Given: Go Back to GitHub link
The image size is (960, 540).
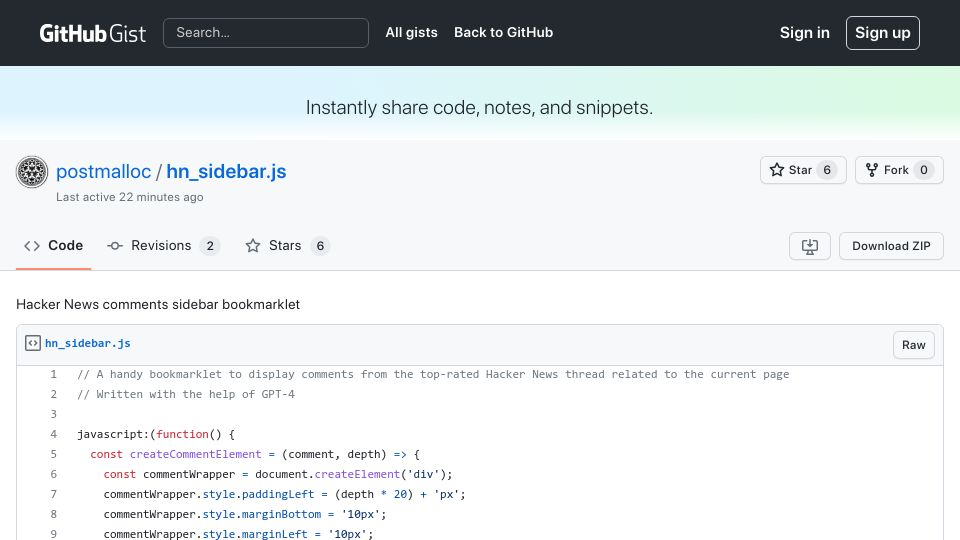Looking at the screenshot, I should coord(503,32).
